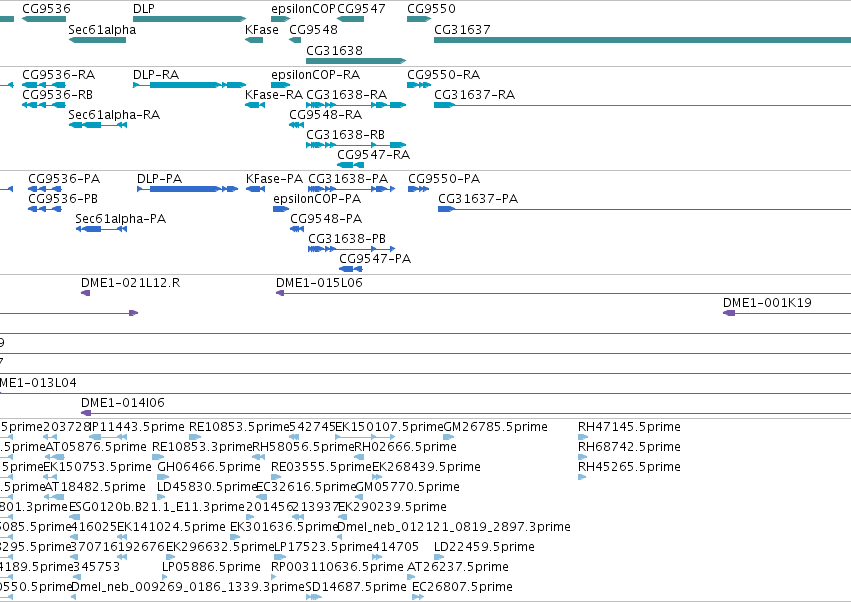Open the Dmel_neb_012121_0819_2897.3prime EST
851x602 pixels.
[454, 527]
